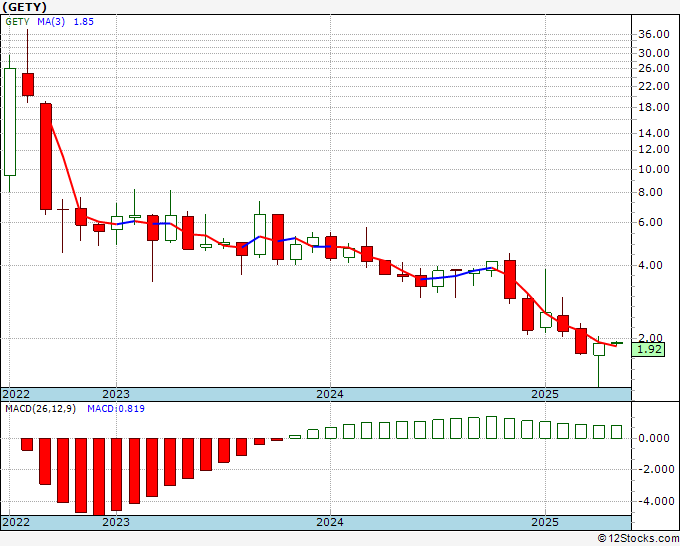The image size is (680, 546).
Task: Click the last green MACD histogram bar
Action: 616,432
